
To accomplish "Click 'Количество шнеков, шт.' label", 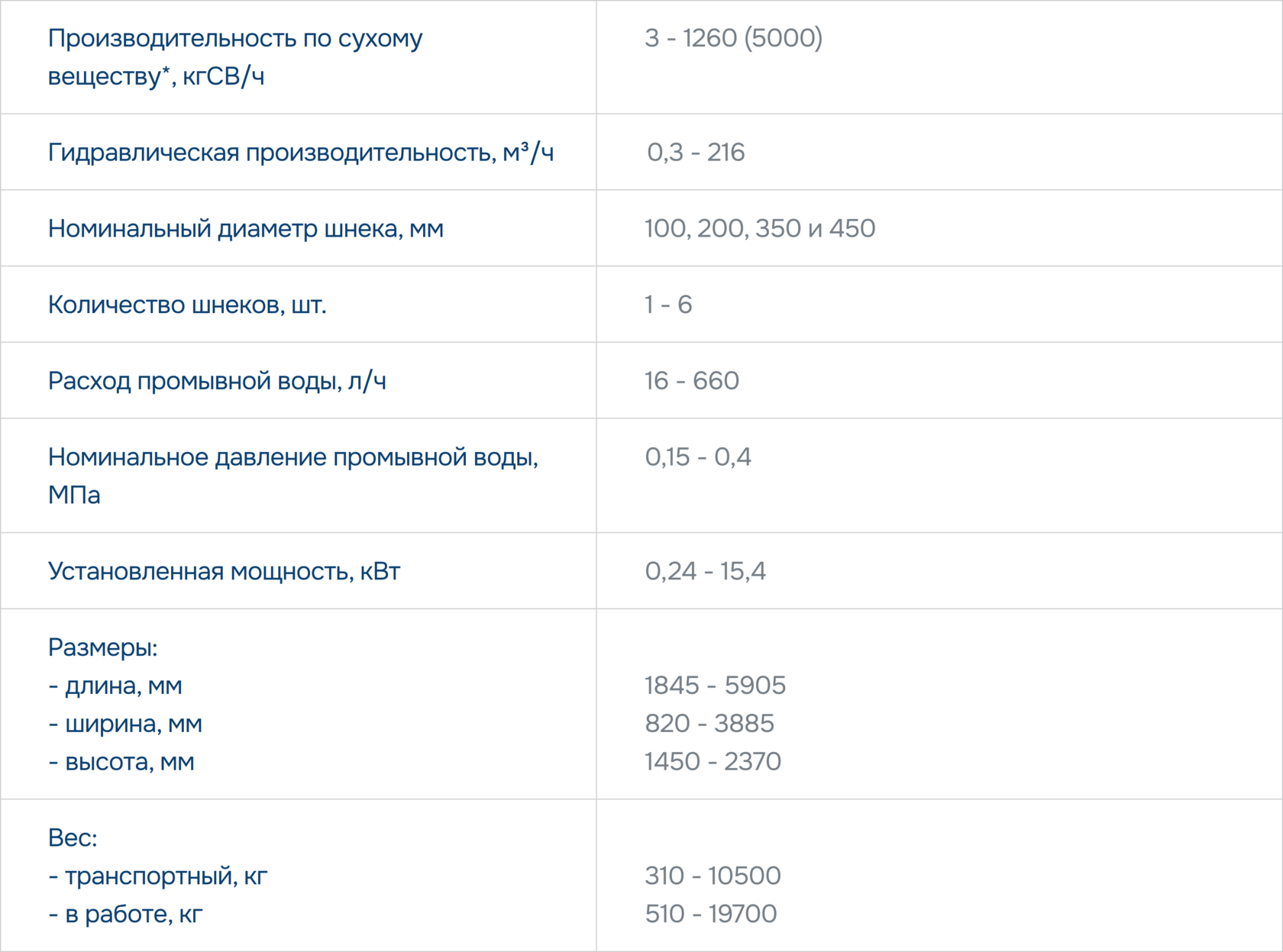I will (x=187, y=305).
